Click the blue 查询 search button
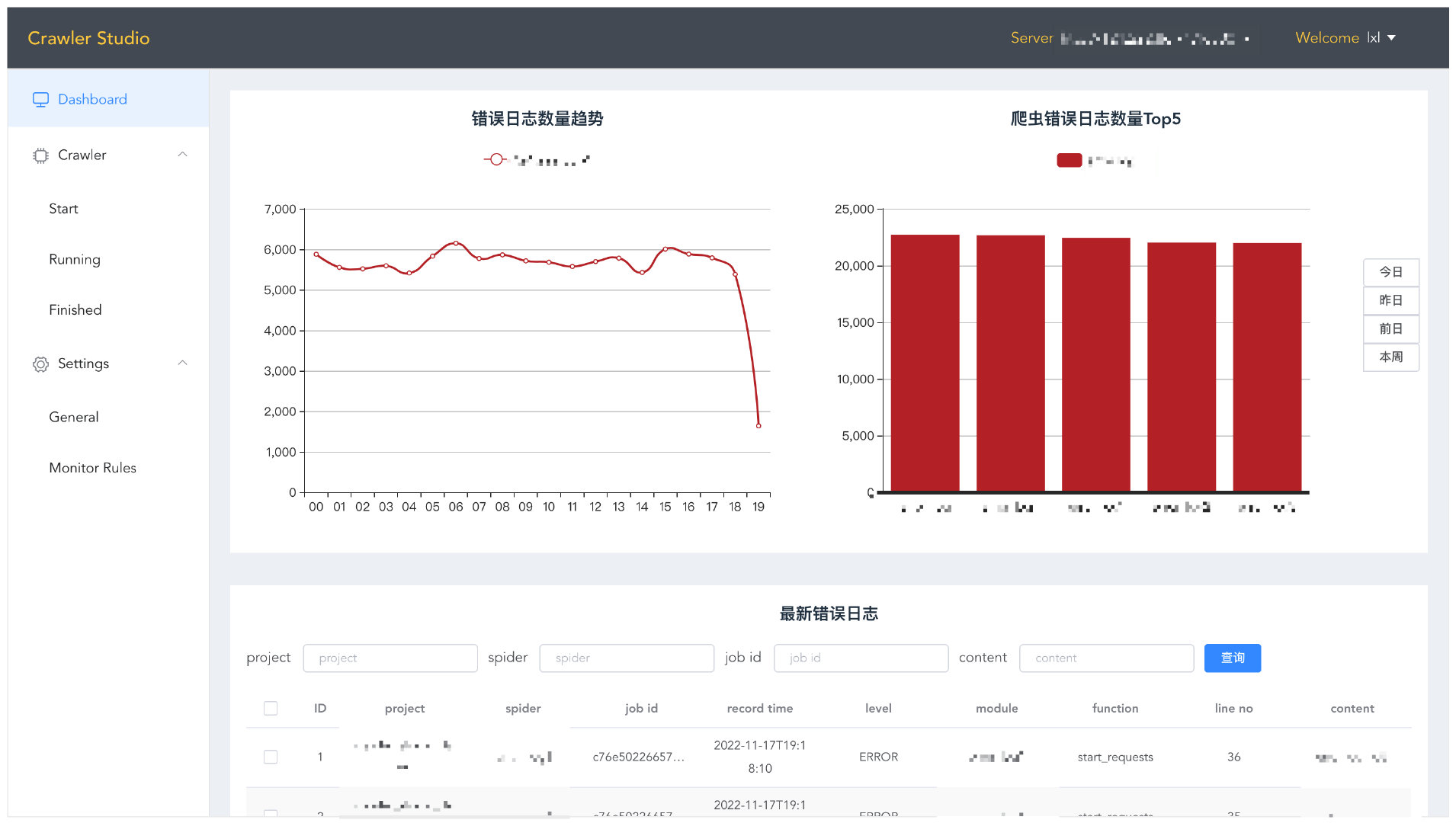The height and width of the screenshot is (823, 1456). pyautogui.click(x=1233, y=658)
